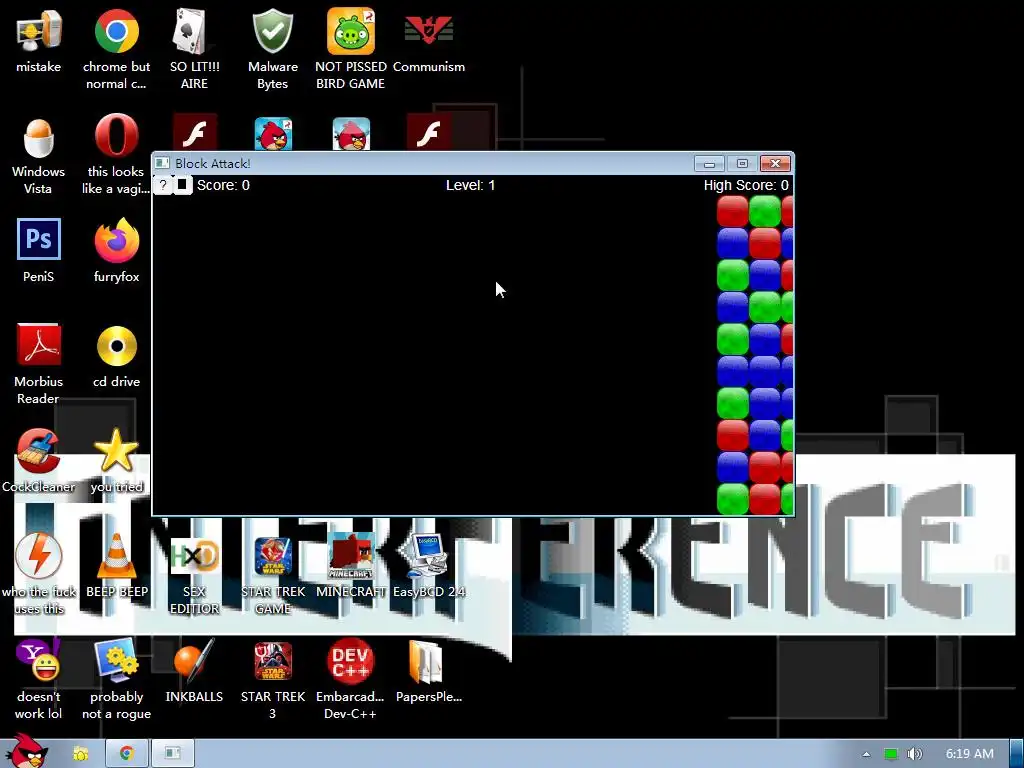Open the 'you tried' gold star icon
Viewport: 1024px width, 768px height.
(x=116, y=460)
